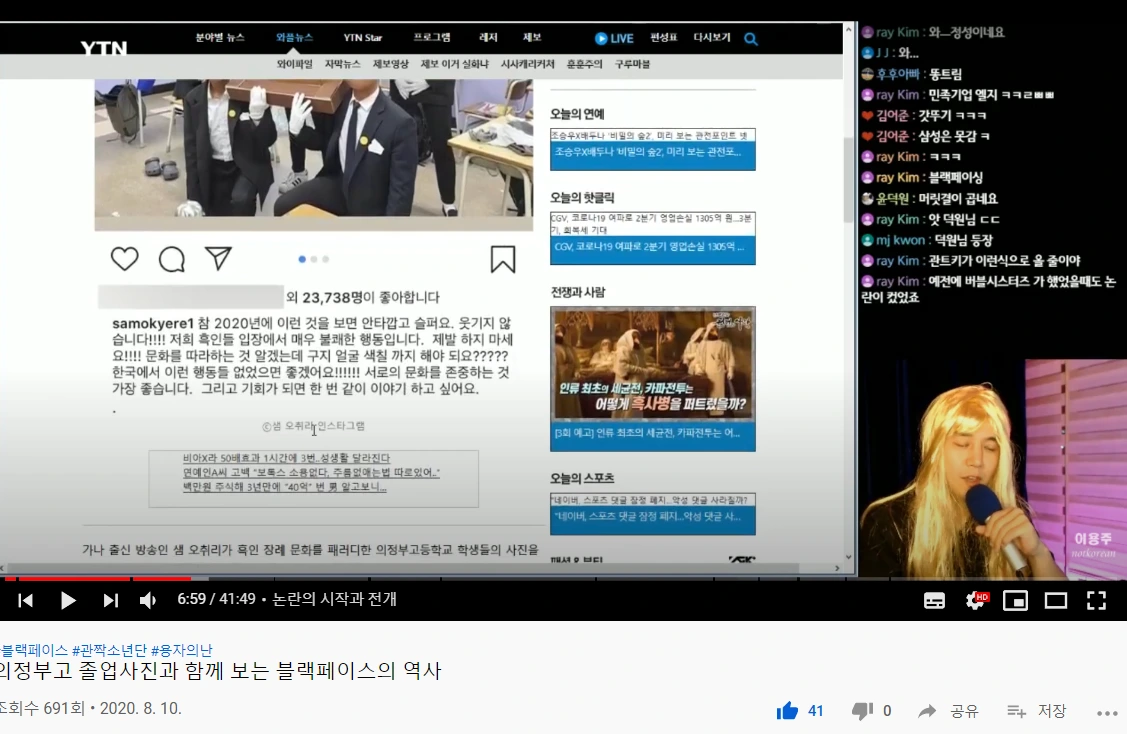Open 비아X라 50배효과 ad link
Screen dimensions: 1127x734
click(286, 458)
